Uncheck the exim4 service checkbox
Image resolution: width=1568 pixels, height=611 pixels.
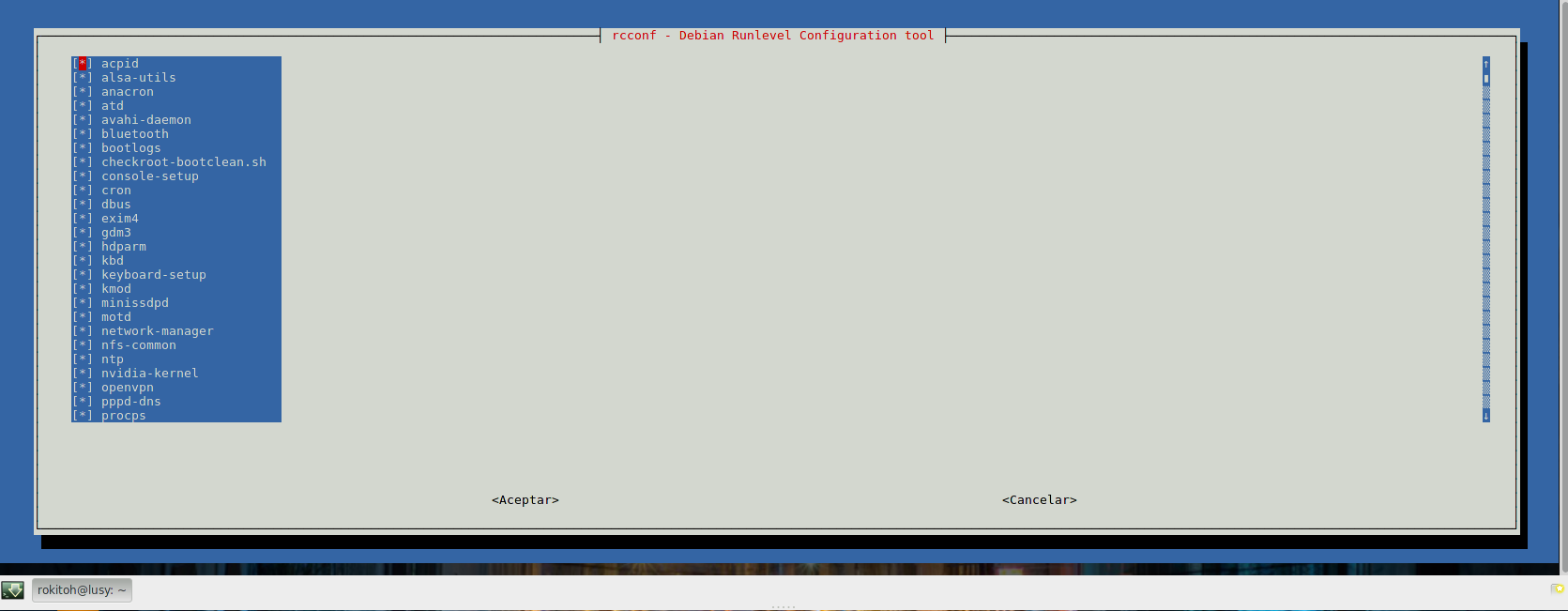pos(83,219)
